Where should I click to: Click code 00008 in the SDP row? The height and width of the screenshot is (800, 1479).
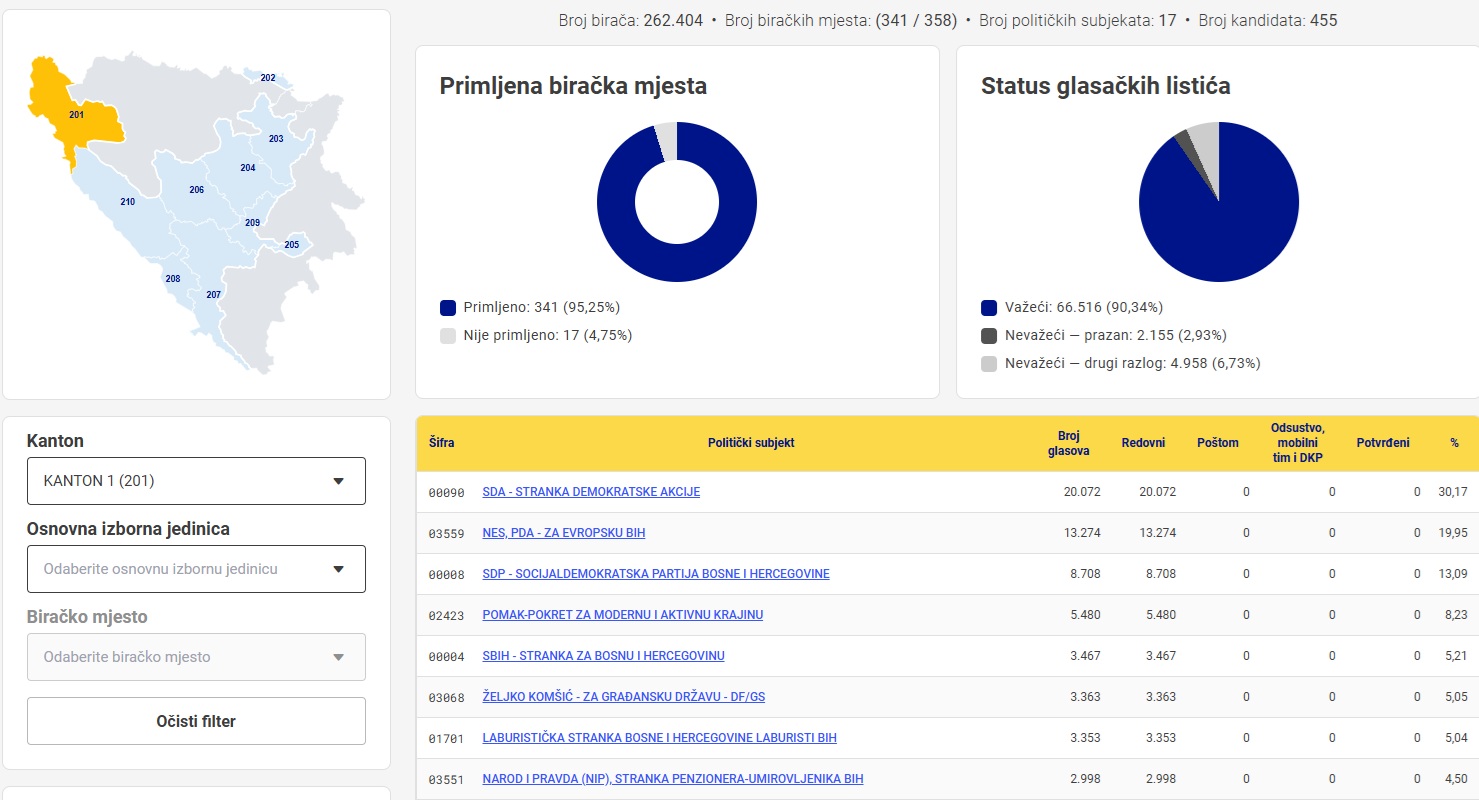click(x=446, y=575)
